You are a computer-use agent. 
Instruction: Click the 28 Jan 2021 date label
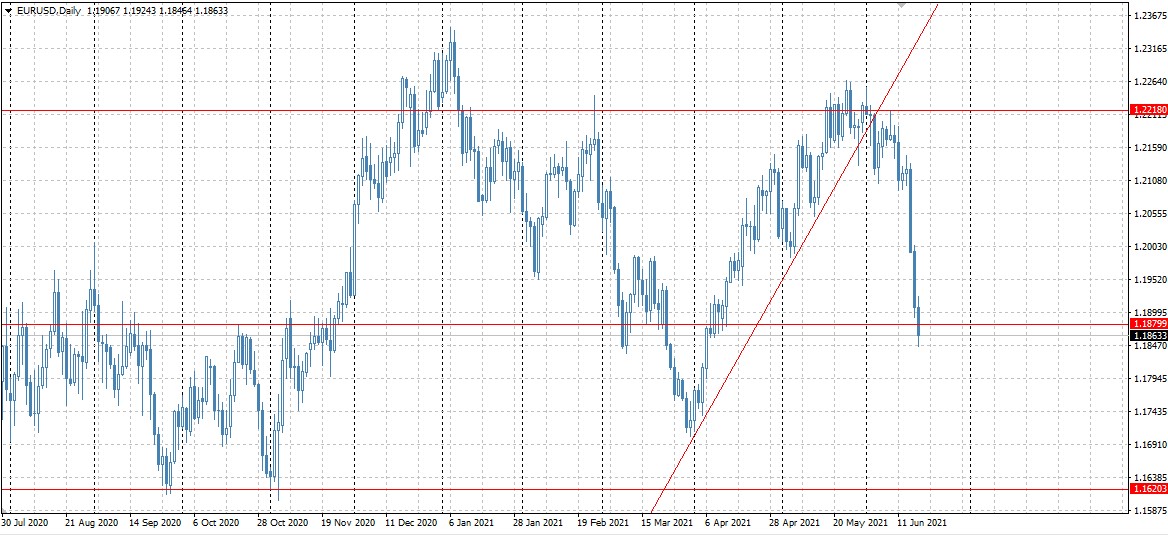click(539, 523)
